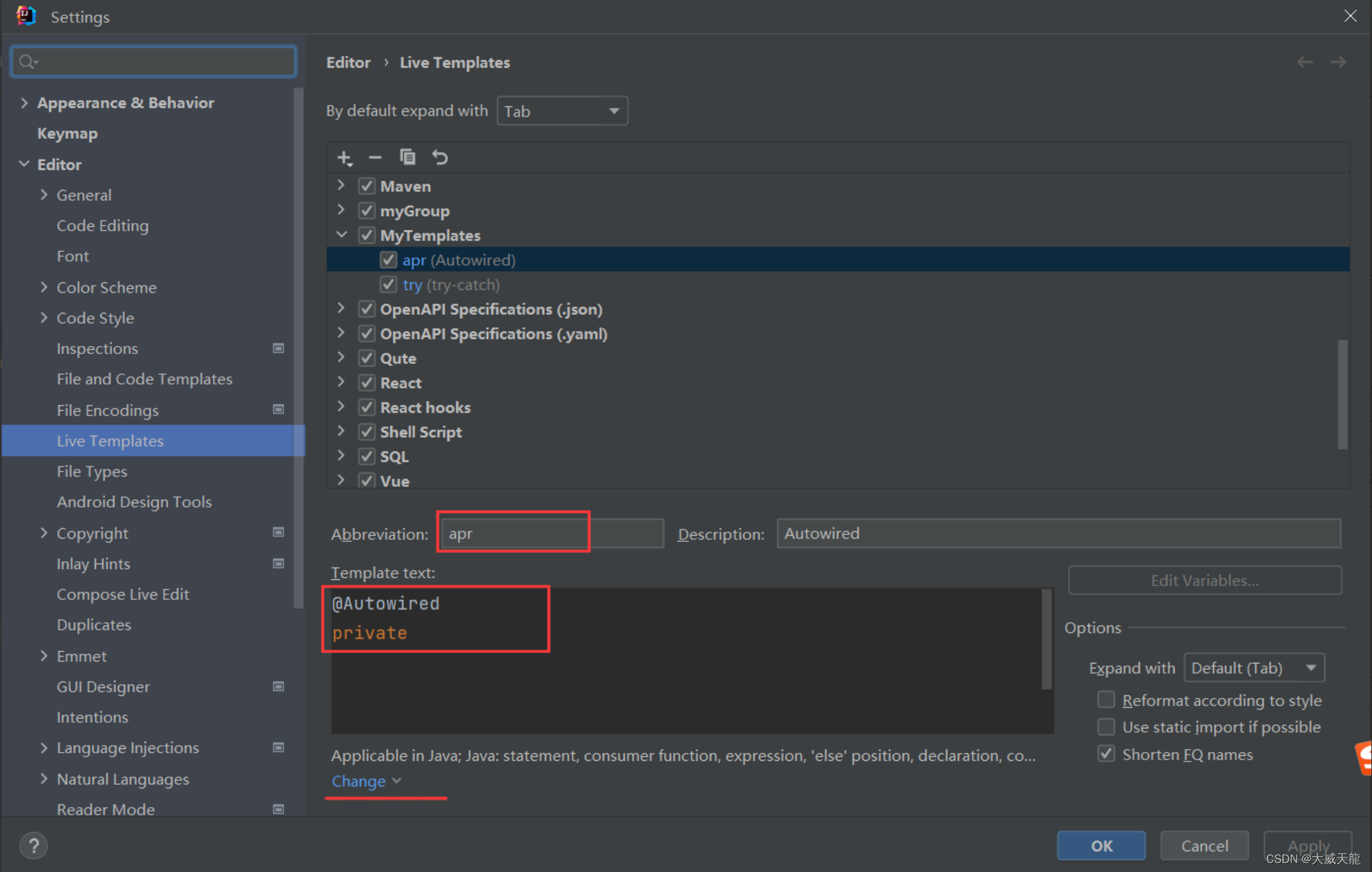Click inside the Template text editor
This screenshot has height=872, width=1372.
pos(692,661)
